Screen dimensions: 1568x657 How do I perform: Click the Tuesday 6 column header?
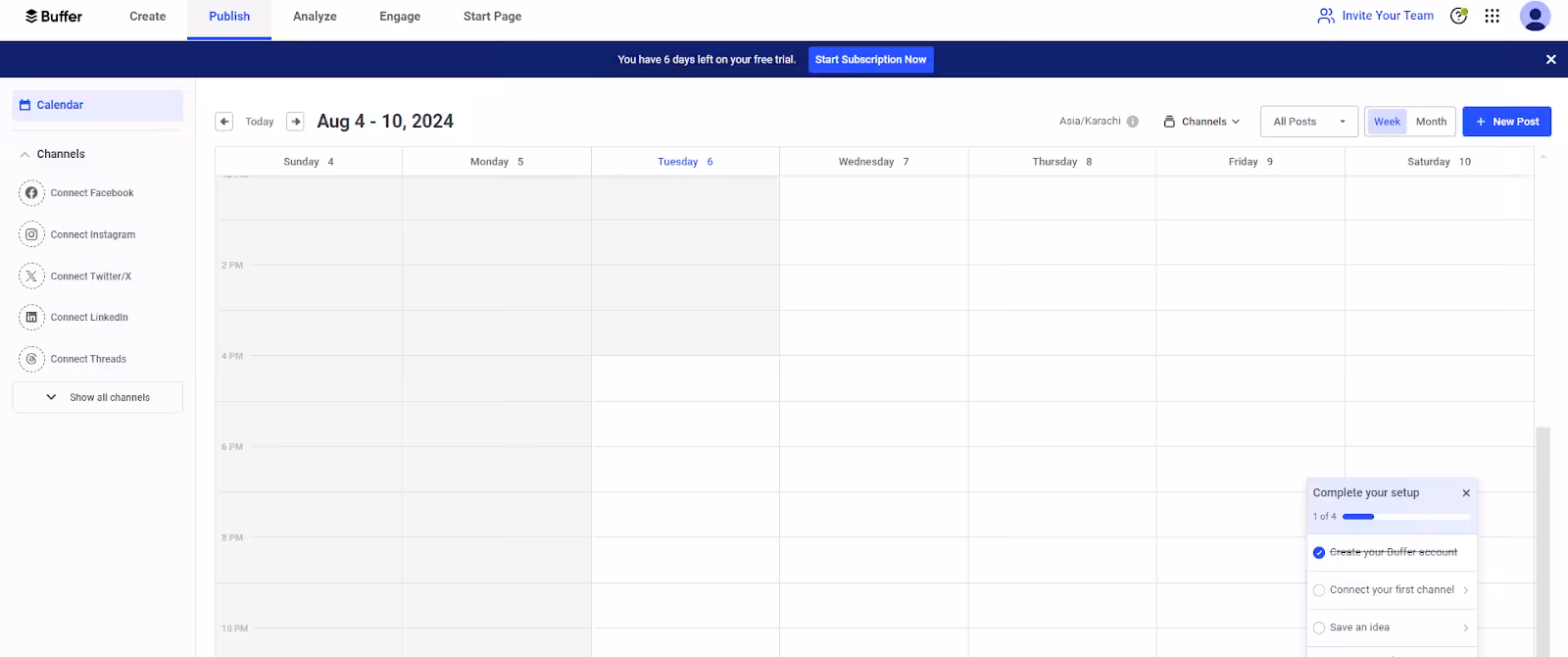coord(685,162)
